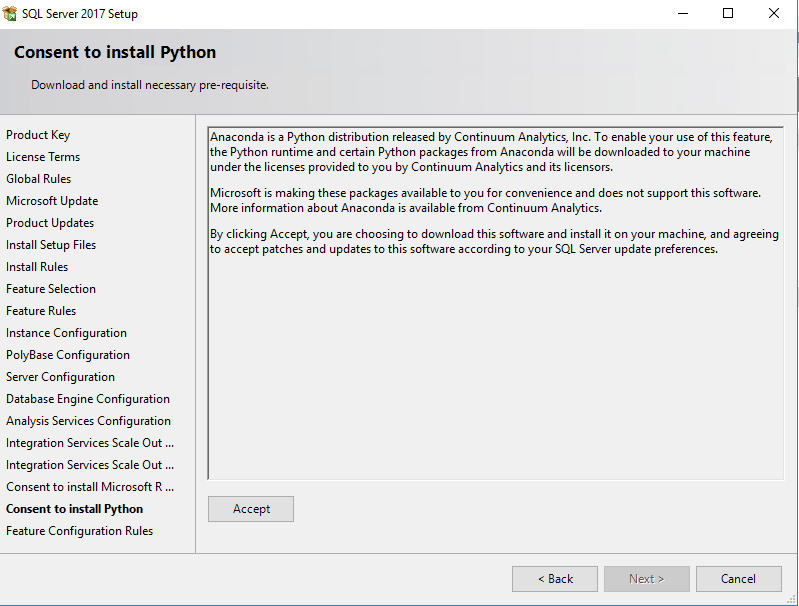Viewport: 799px width, 606px height.
Task: Open Database Engine Configuration step
Action: (88, 399)
